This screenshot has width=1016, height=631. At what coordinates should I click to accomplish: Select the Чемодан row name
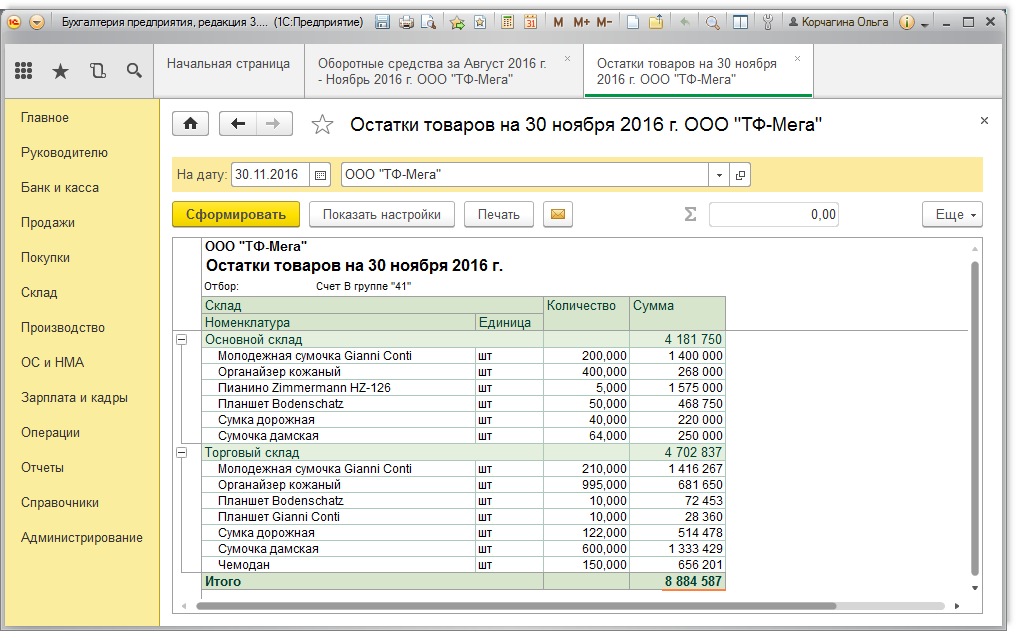point(244,565)
